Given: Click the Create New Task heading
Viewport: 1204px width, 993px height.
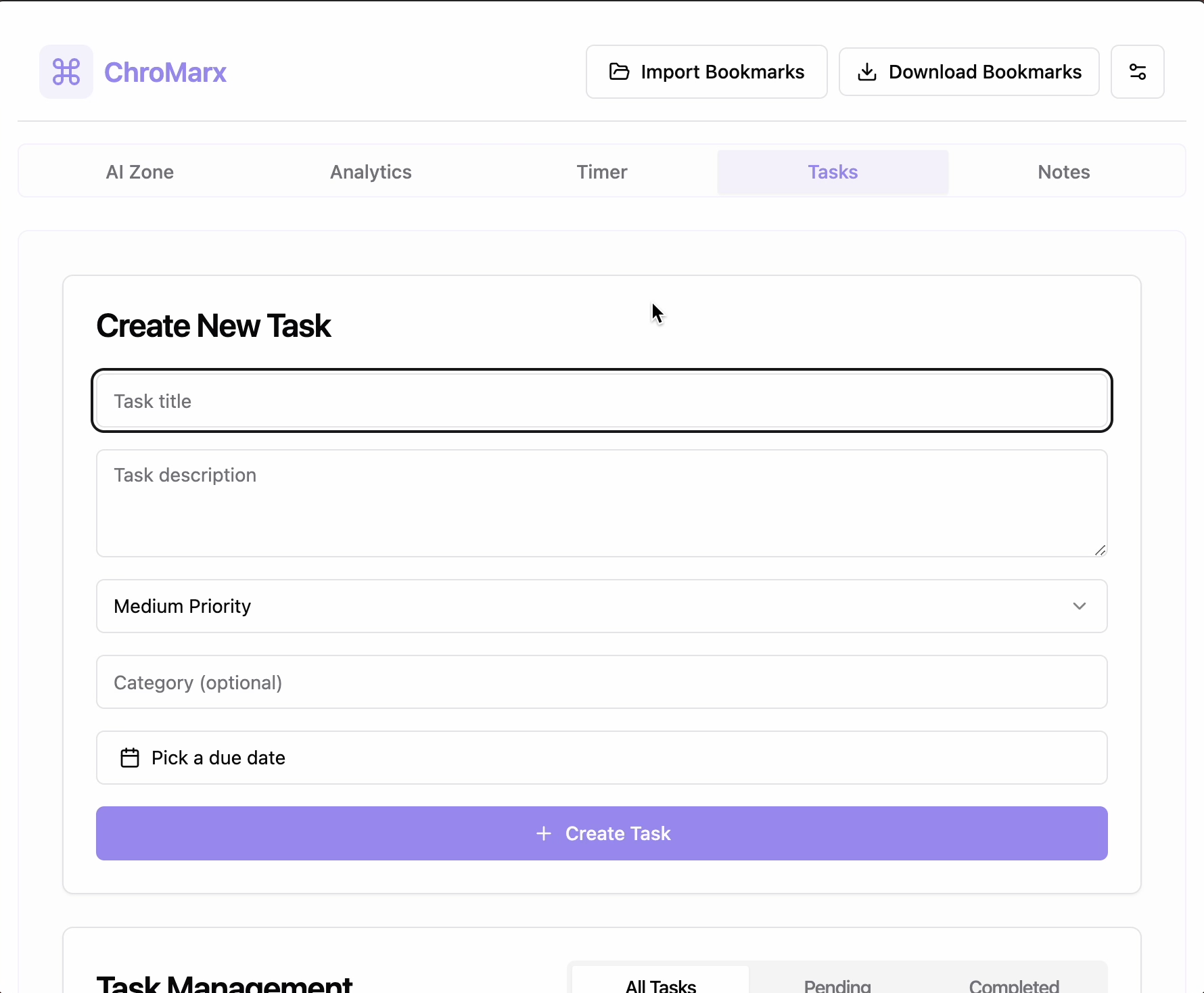Looking at the screenshot, I should pos(214,326).
